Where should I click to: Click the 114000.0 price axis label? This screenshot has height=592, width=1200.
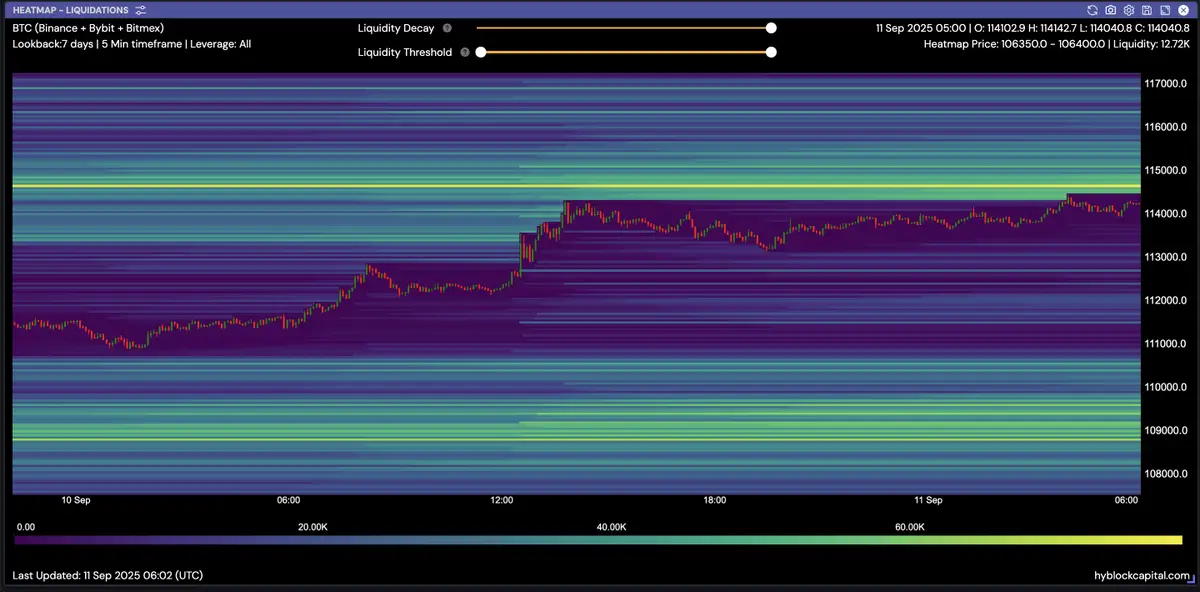click(1164, 214)
